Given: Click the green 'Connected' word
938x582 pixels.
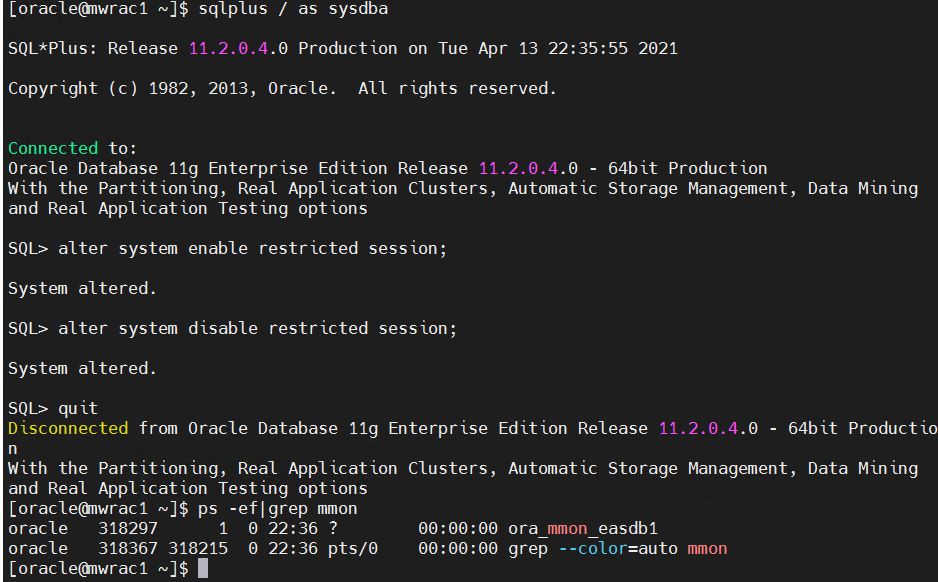Looking at the screenshot, I should click(x=53, y=148).
